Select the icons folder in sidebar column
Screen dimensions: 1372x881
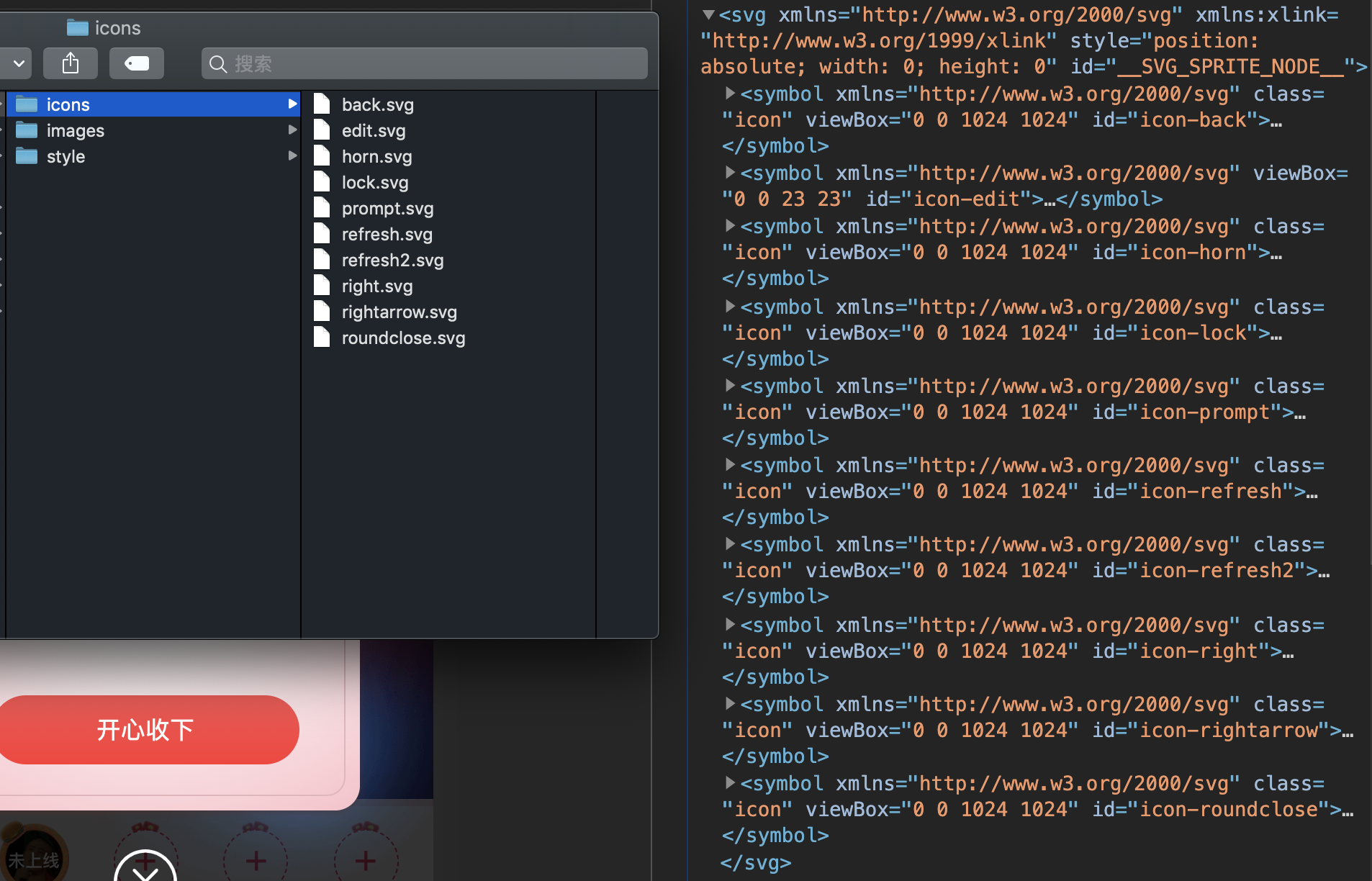(x=153, y=104)
